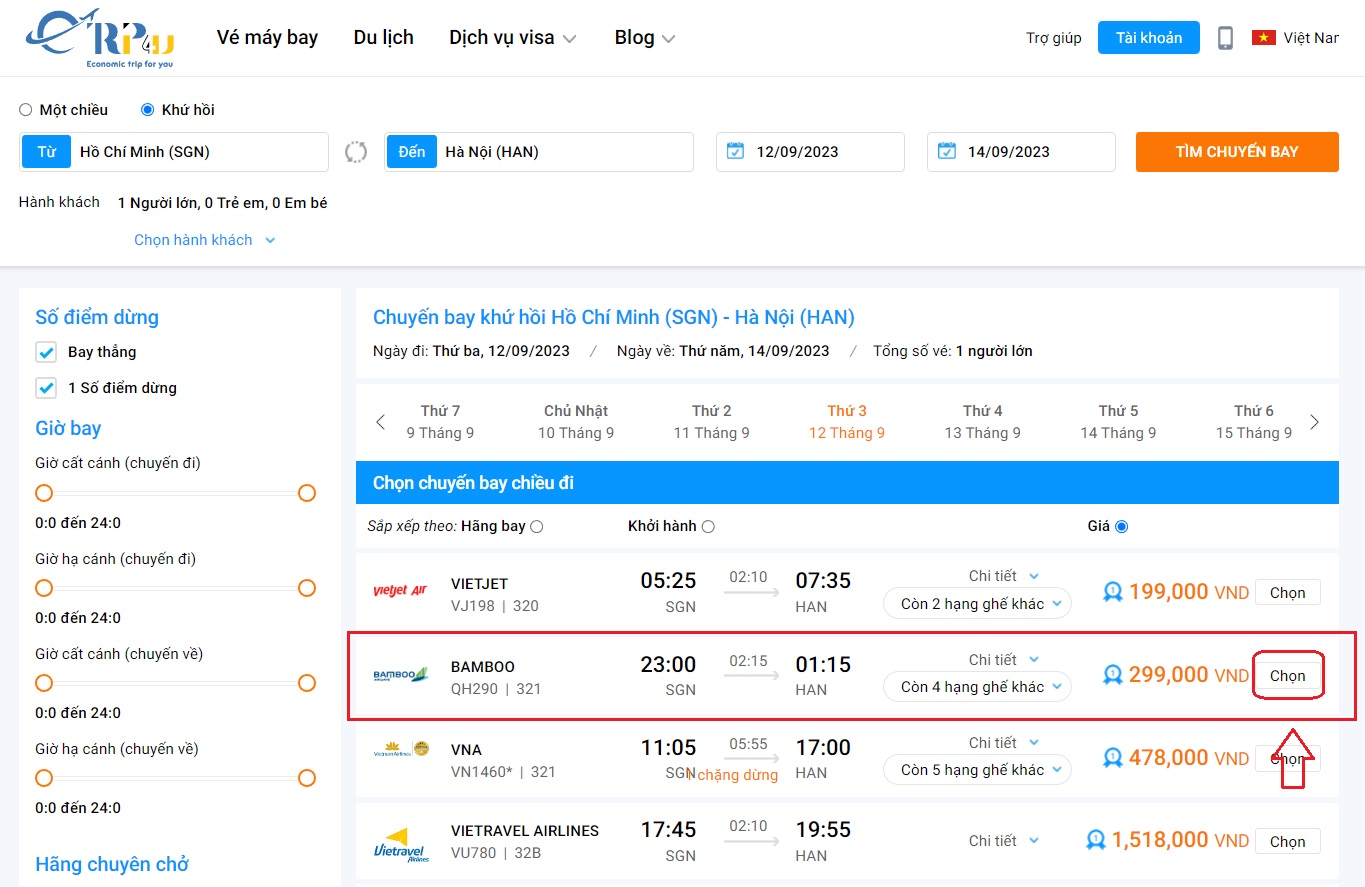Click the Hồ Chí Minh (SGN) origin field
1365x887 pixels.
174,152
